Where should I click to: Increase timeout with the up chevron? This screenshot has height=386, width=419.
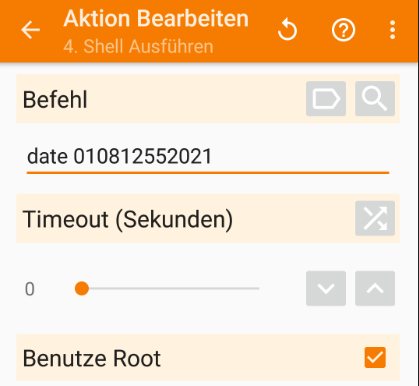click(375, 288)
